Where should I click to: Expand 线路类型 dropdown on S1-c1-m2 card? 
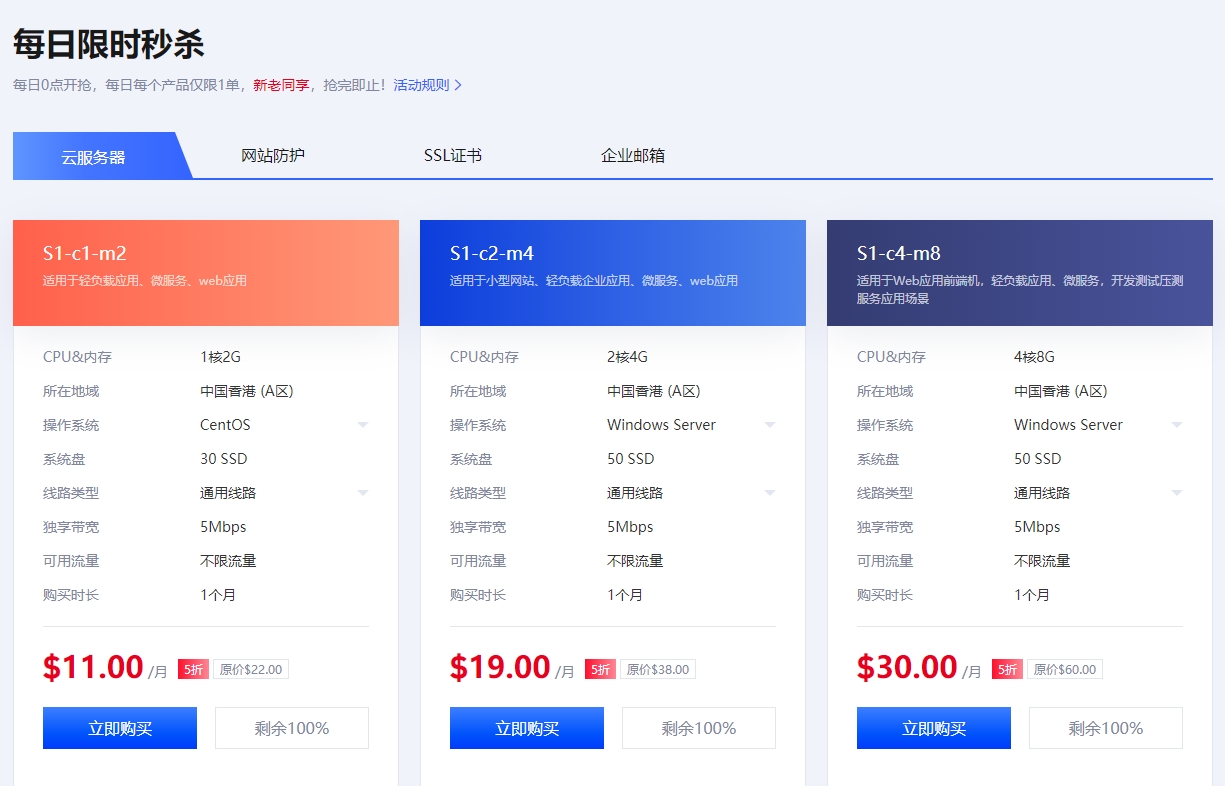[284, 493]
